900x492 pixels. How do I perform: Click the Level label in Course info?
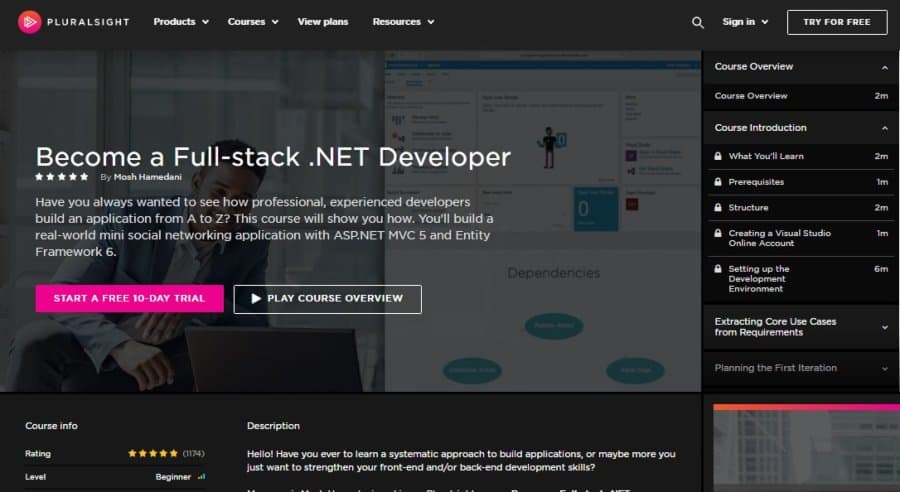click(x=35, y=476)
